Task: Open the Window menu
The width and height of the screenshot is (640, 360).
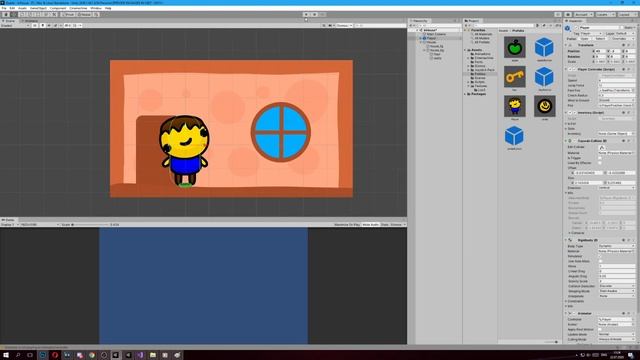Action: pyautogui.click(x=96, y=8)
